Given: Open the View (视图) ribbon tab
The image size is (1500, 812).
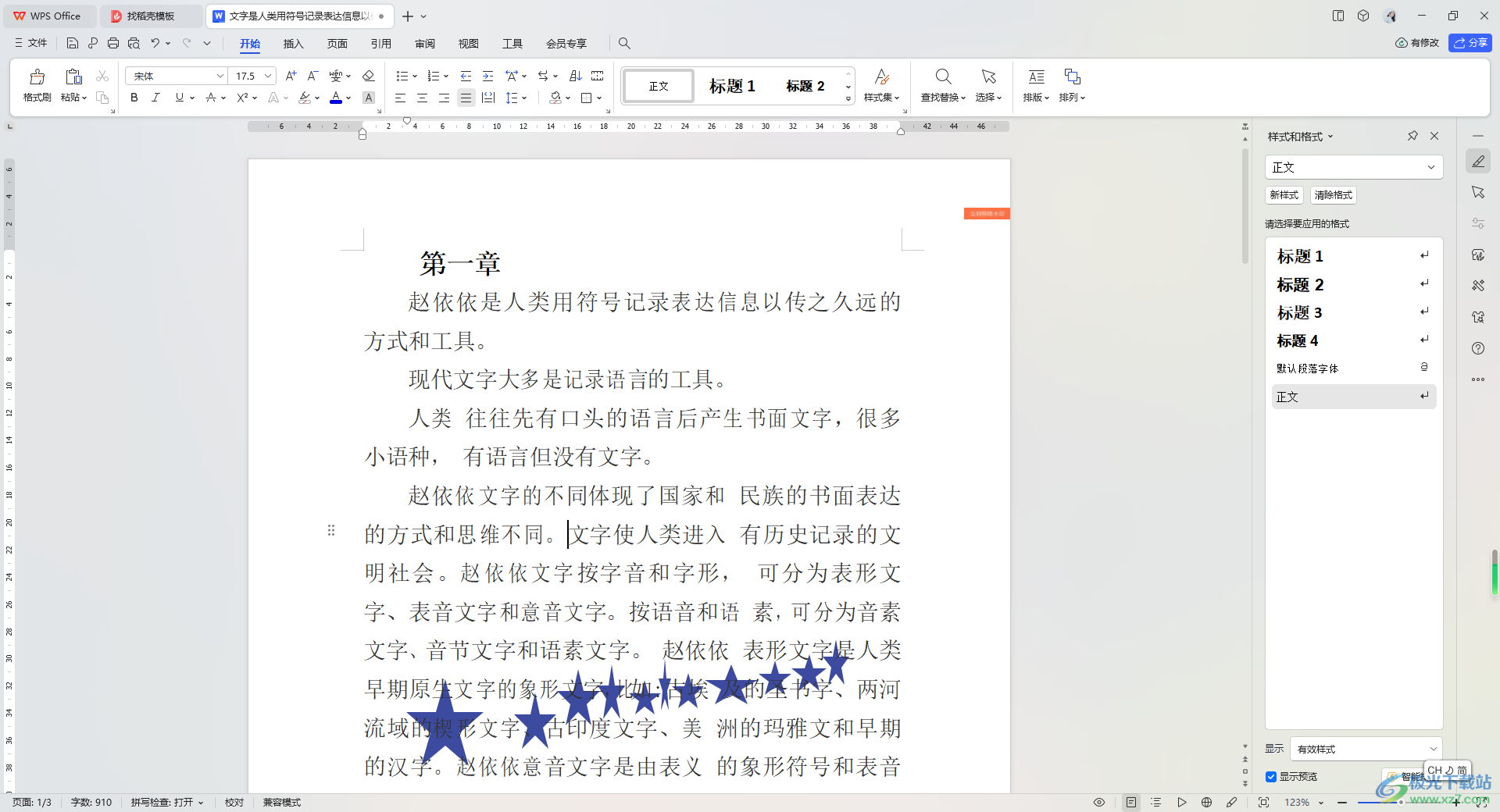Looking at the screenshot, I should (x=468, y=43).
